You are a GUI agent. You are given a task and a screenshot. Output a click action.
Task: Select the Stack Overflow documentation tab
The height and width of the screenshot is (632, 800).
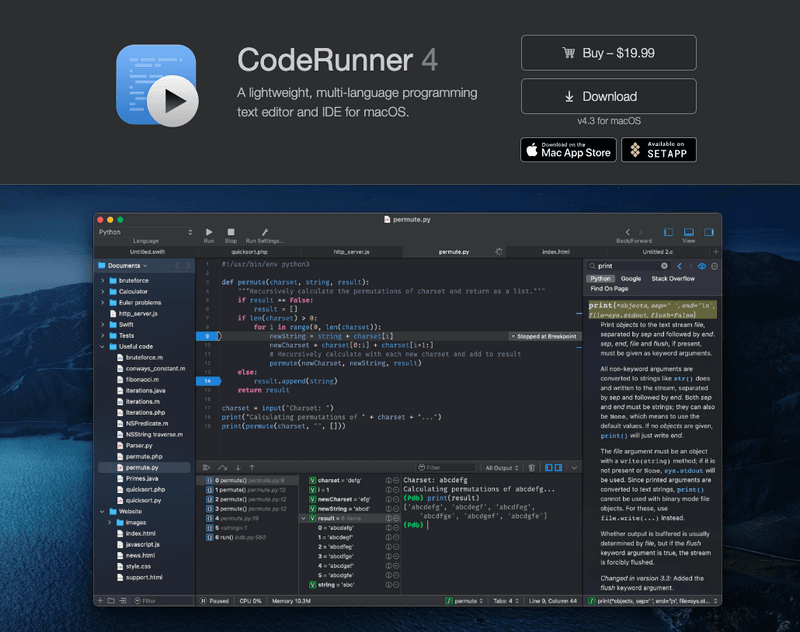[x=674, y=278]
